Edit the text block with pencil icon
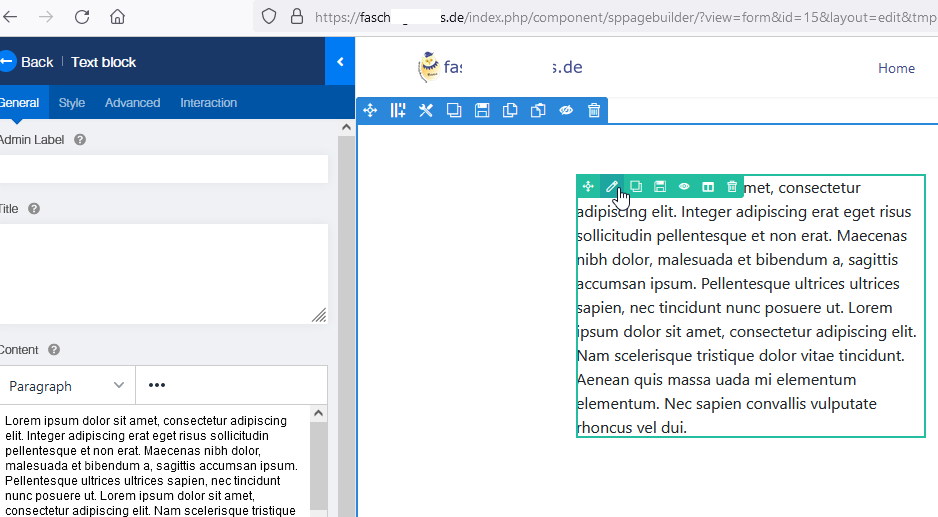The width and height of the screenshot is (938, 517). point(612,187)
